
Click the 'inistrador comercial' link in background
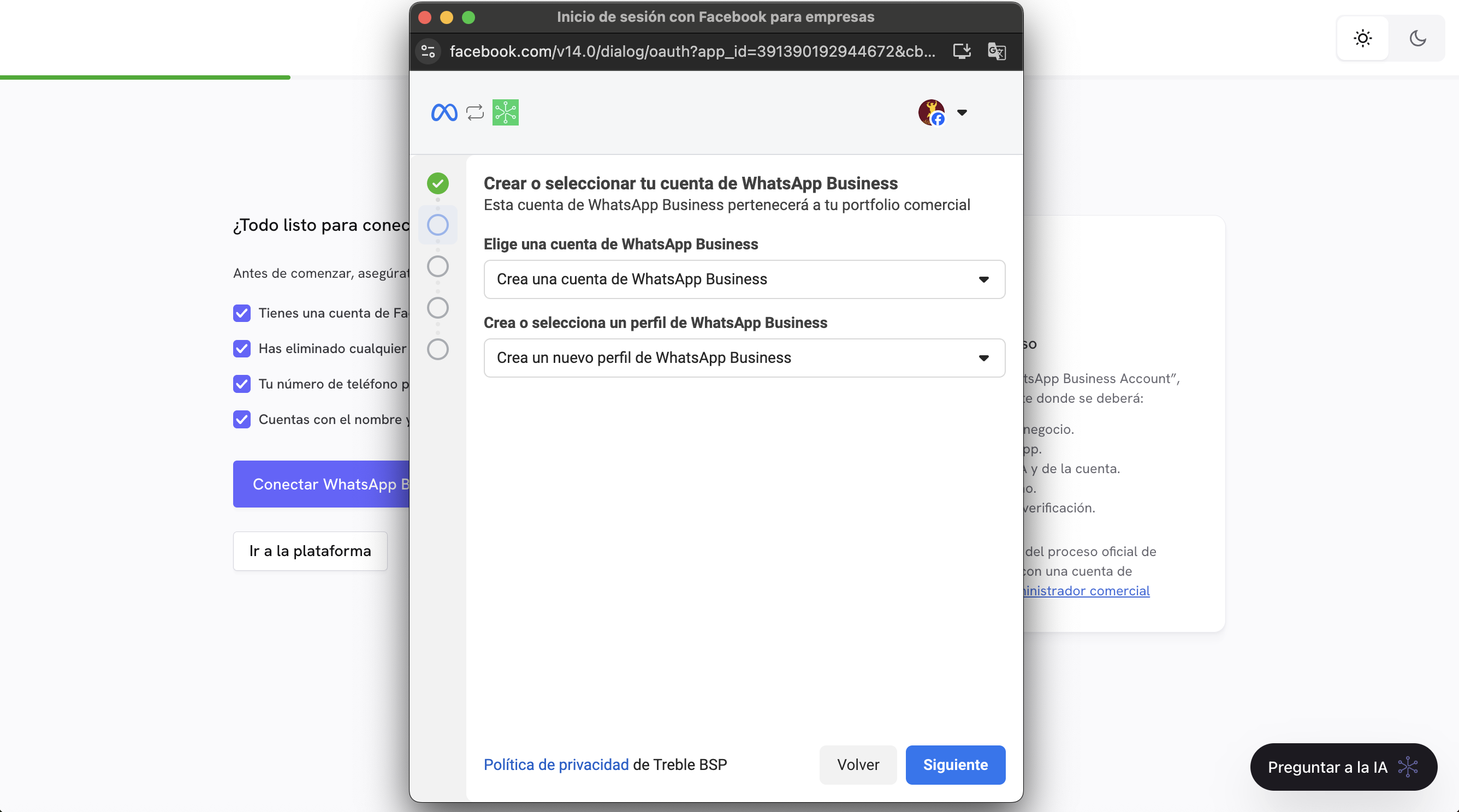click(x=1086, y=591)
